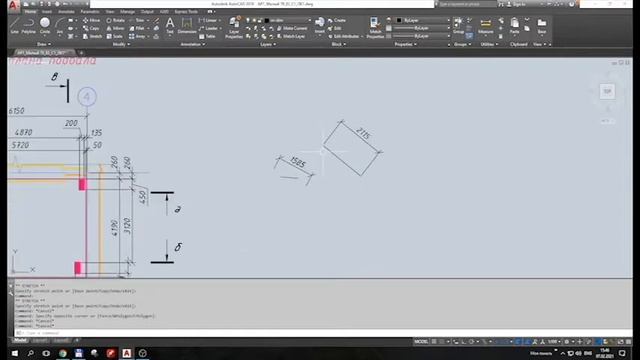This screenshot has height=360, width=640.
Task: Click Create block button
Action: [337, 20]
